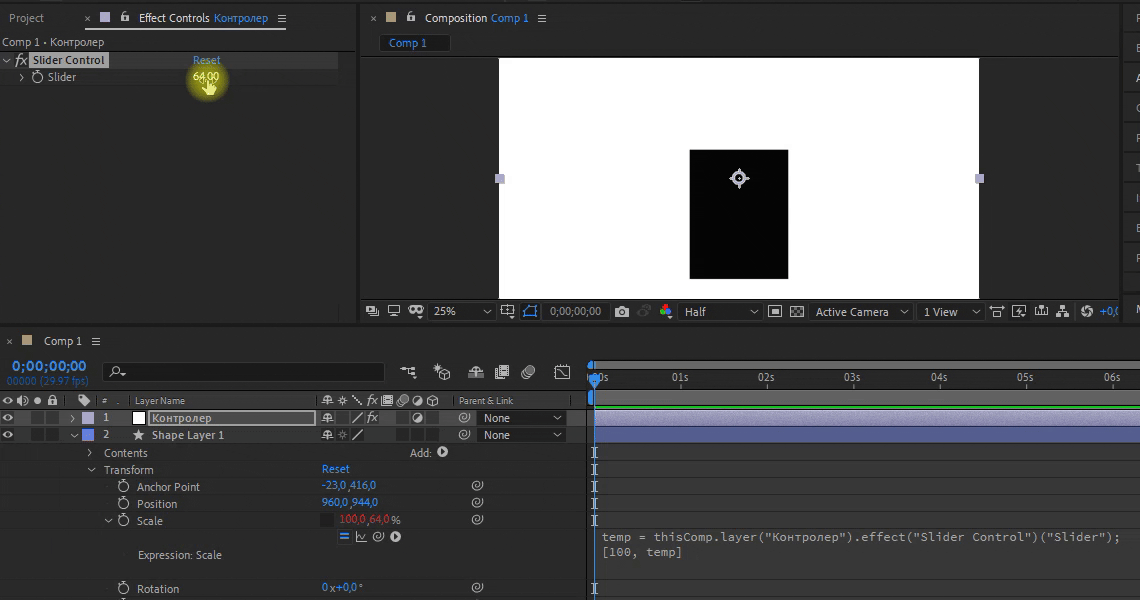Screen dimensions: 1140x600
Task: Open the expression language menu play icon
Action: point(396,537)
